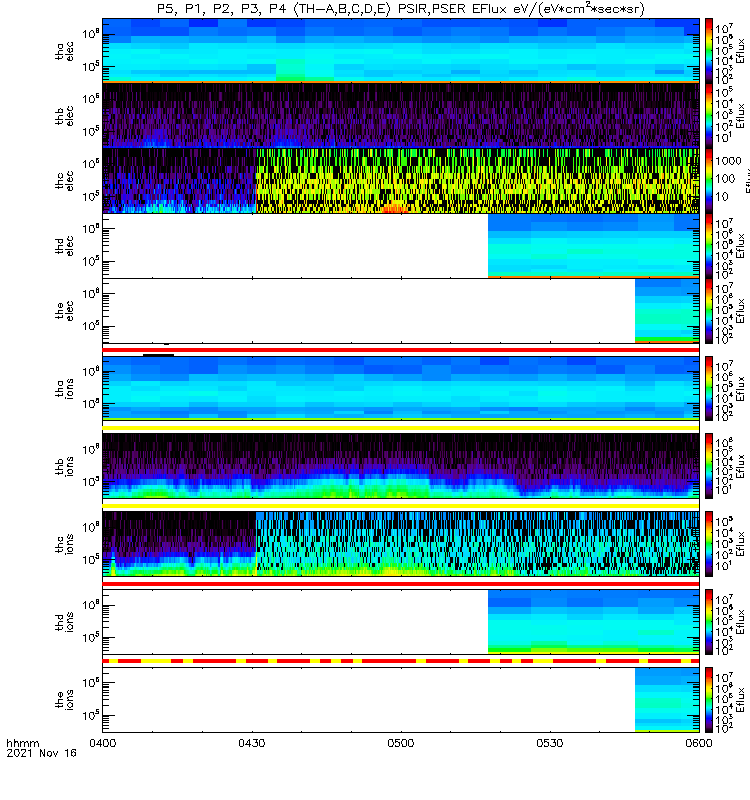Select the 'thd elec' axis label

click(64, 246)
